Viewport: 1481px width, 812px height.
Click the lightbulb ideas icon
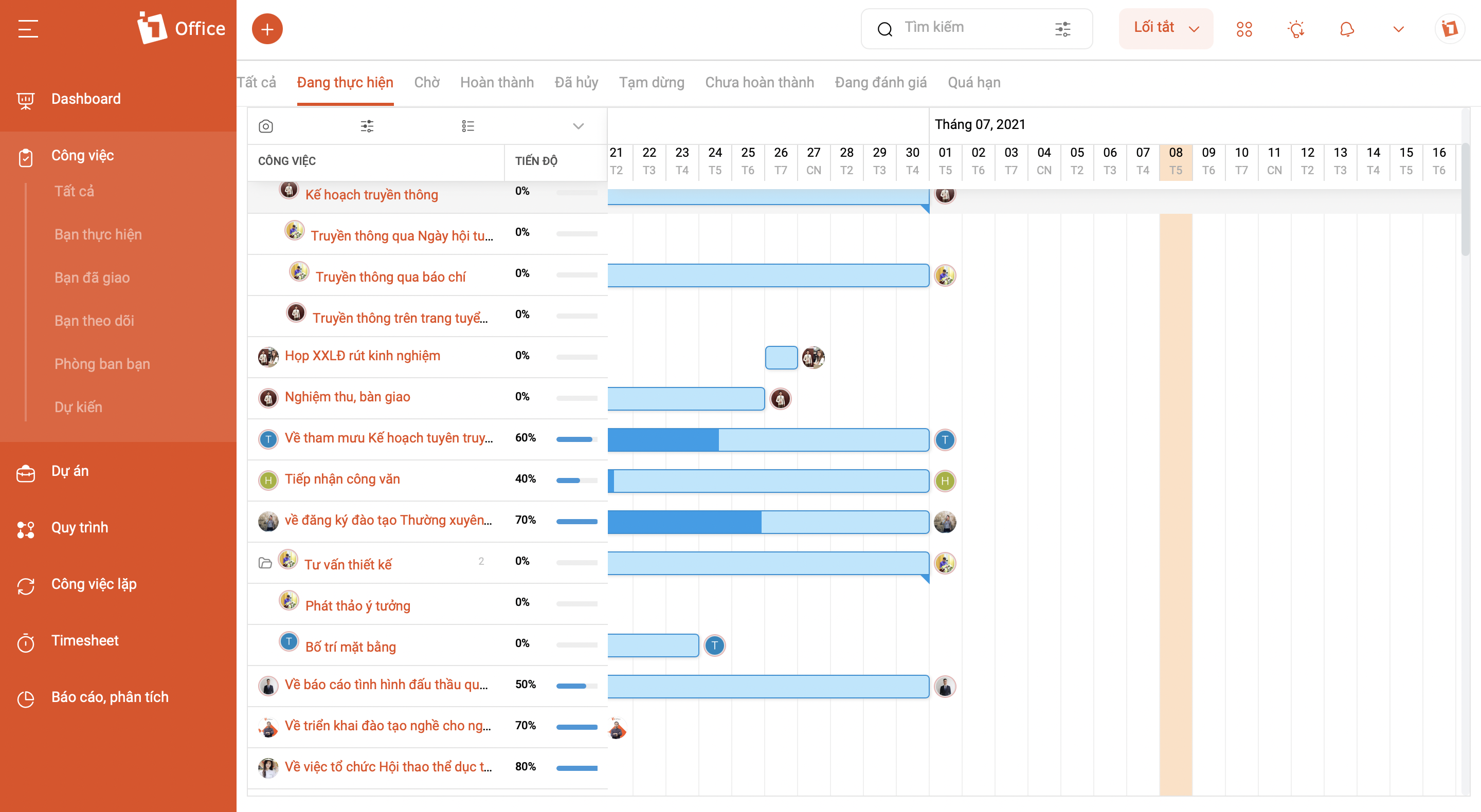pyautogui.click(x=1296, y=29)
